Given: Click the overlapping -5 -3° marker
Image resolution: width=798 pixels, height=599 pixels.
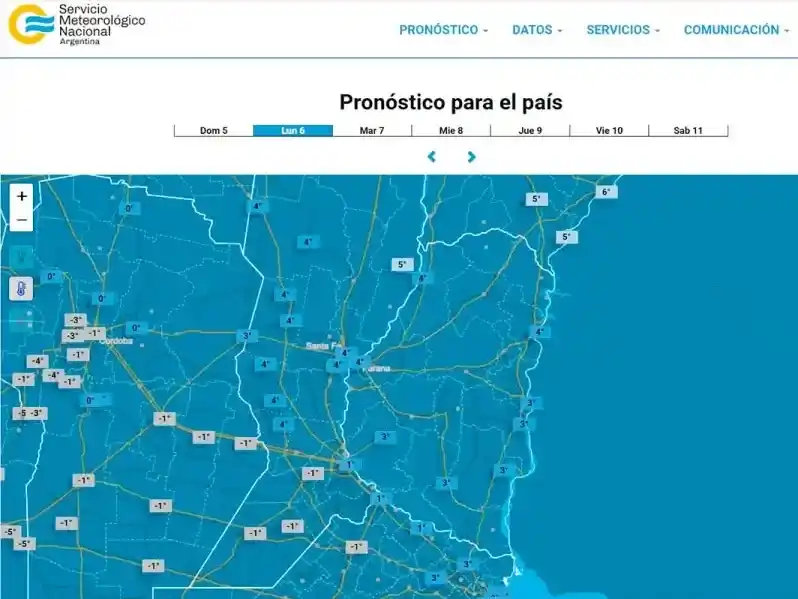Looking at the screenshot, I should point(30,413).
